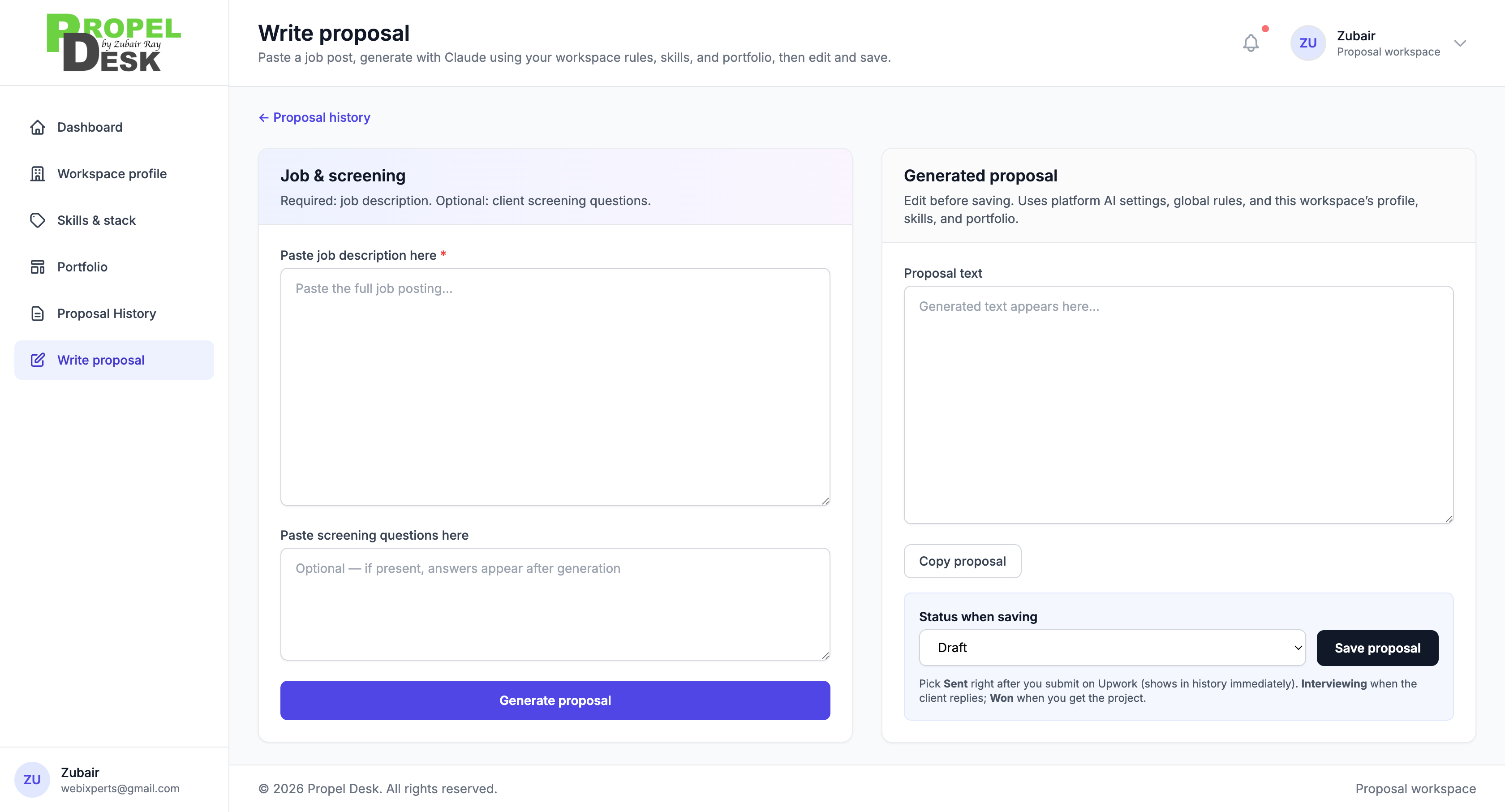Screen dimensions: 1505x812
Task: Open Workspace profile via its building icon
Action: click(x=37, y=173)
